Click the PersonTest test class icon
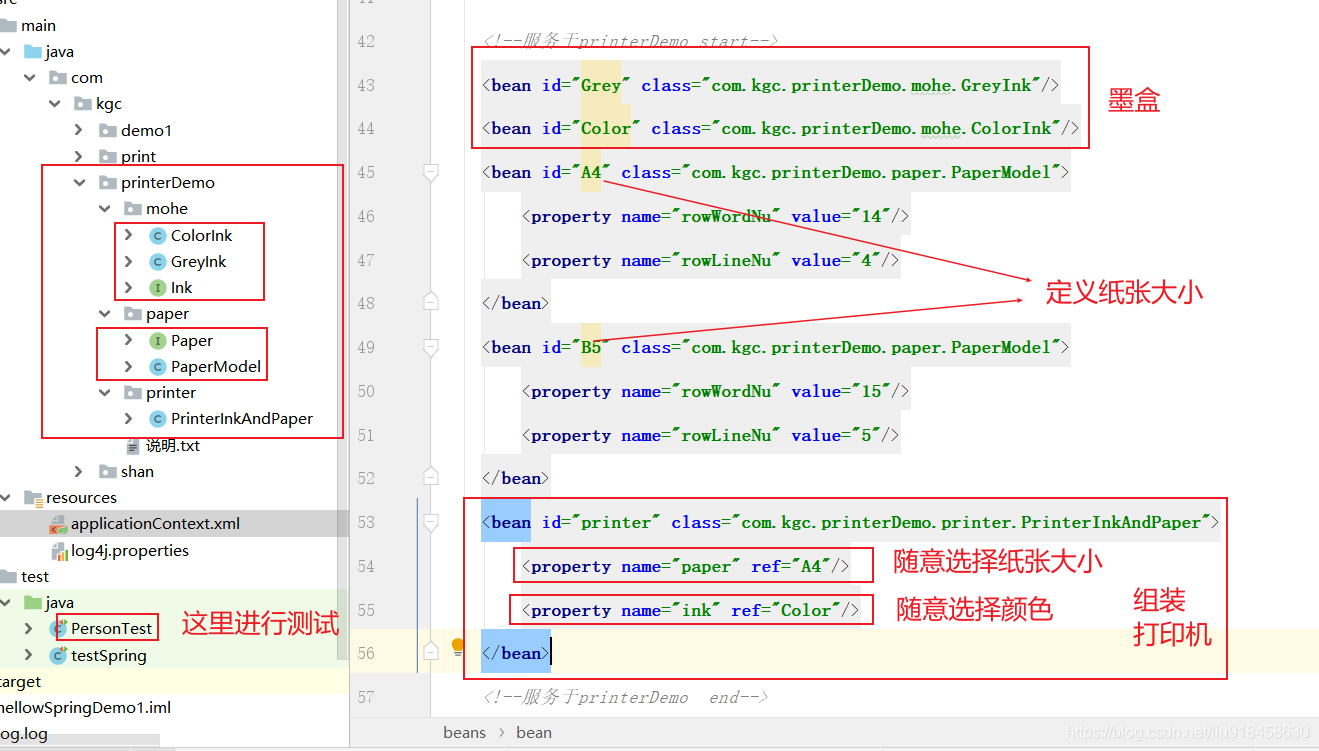 coord(58,629)
